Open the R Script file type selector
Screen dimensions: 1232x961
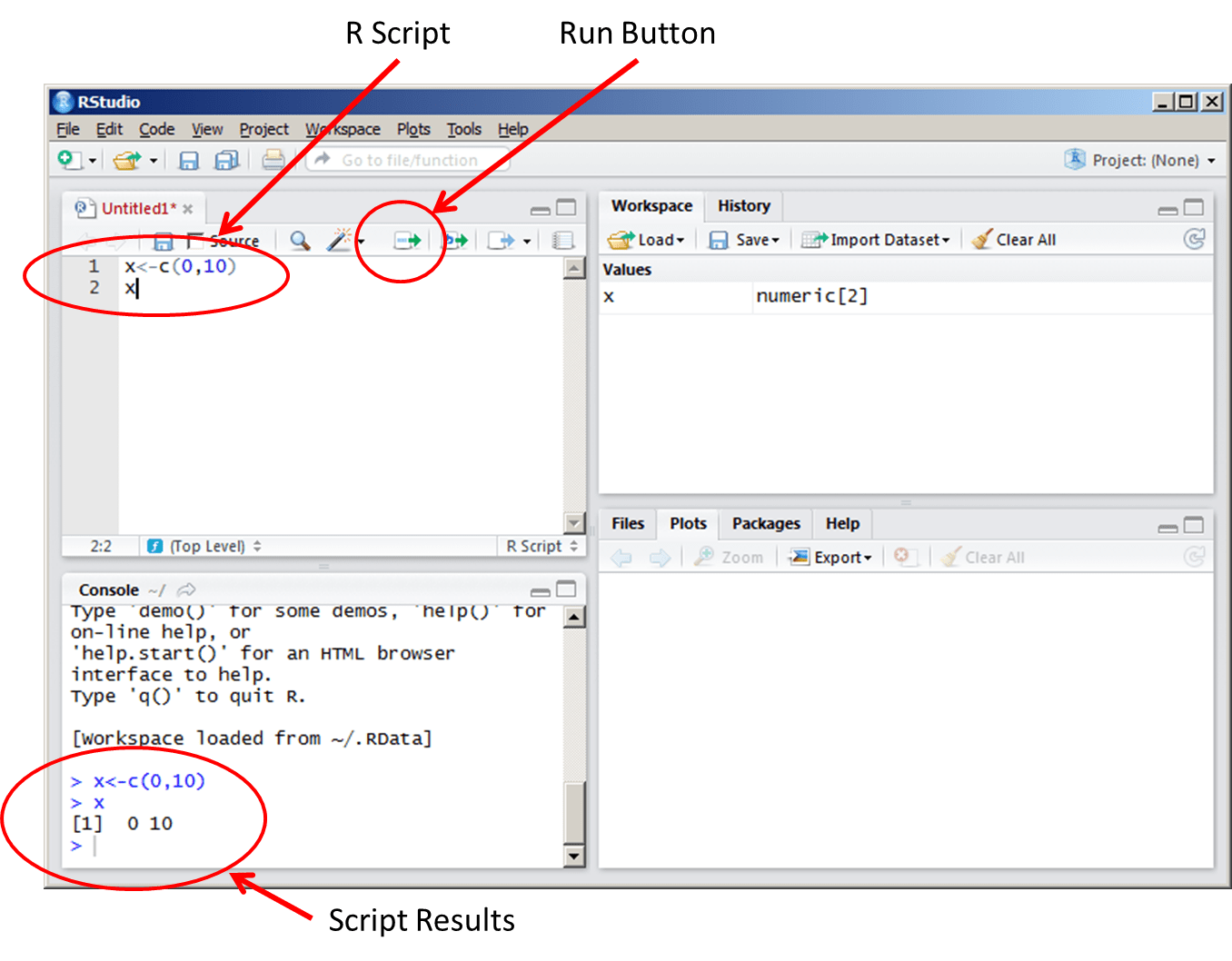[x=541, y=546]
